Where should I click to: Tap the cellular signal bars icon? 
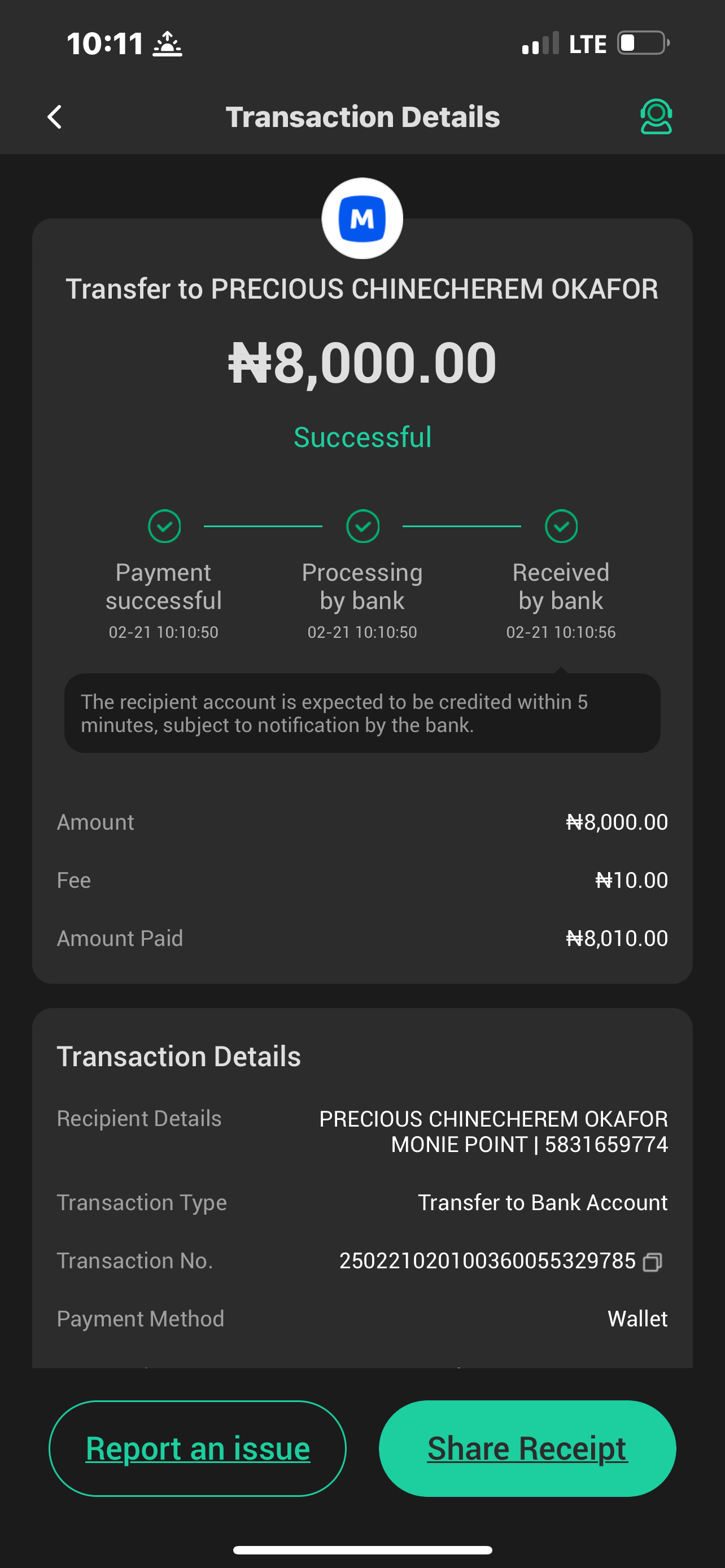pos(540,44)
